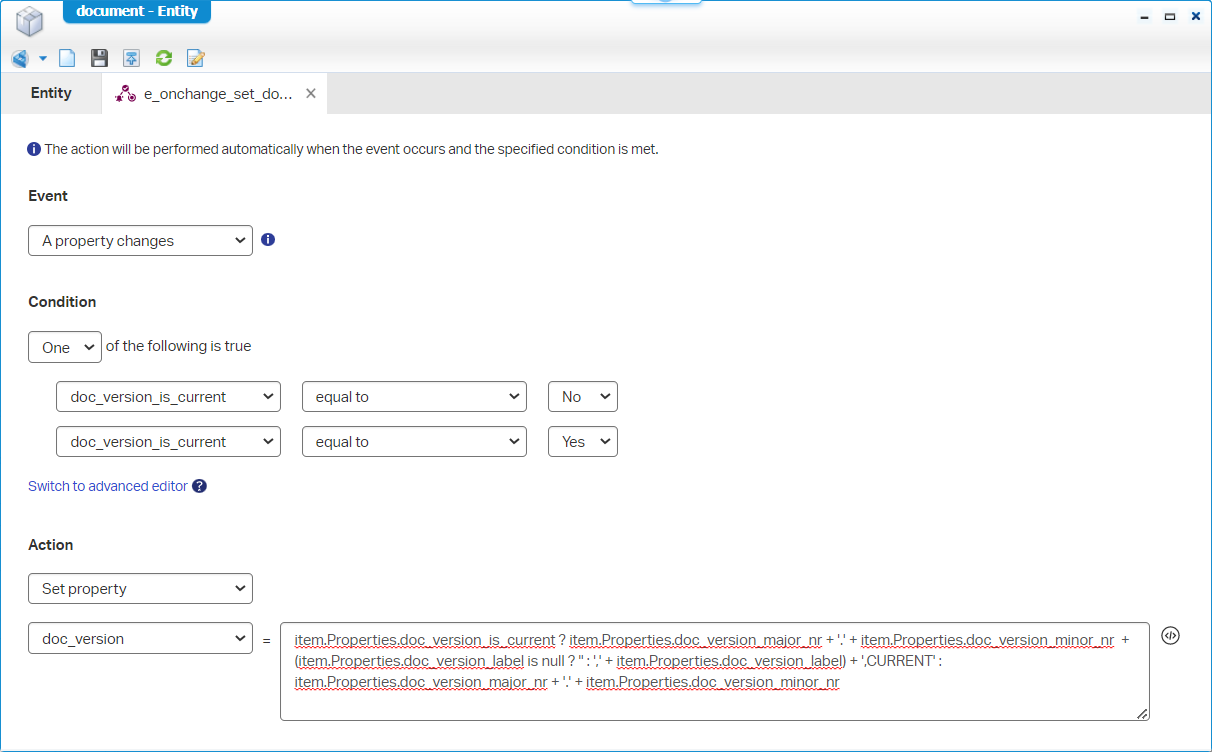Close the e_onchange_set_do... tab

pyautogui.click(x=311, y=93)
